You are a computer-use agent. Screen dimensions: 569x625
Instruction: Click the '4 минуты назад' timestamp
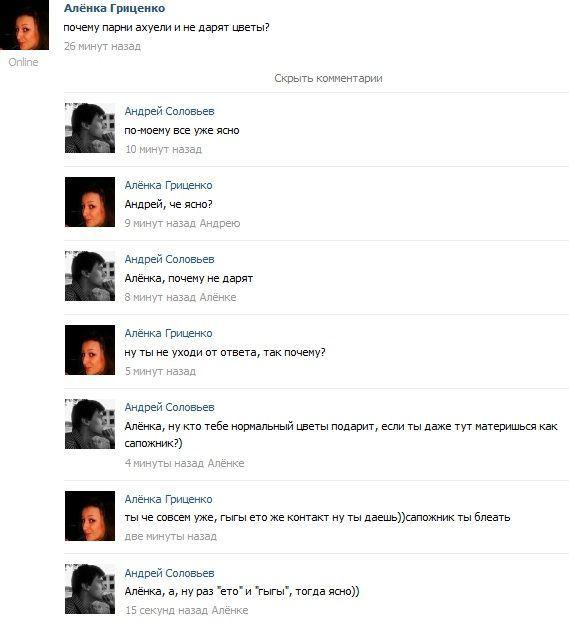pyautogui.click(x=164, y=464)
